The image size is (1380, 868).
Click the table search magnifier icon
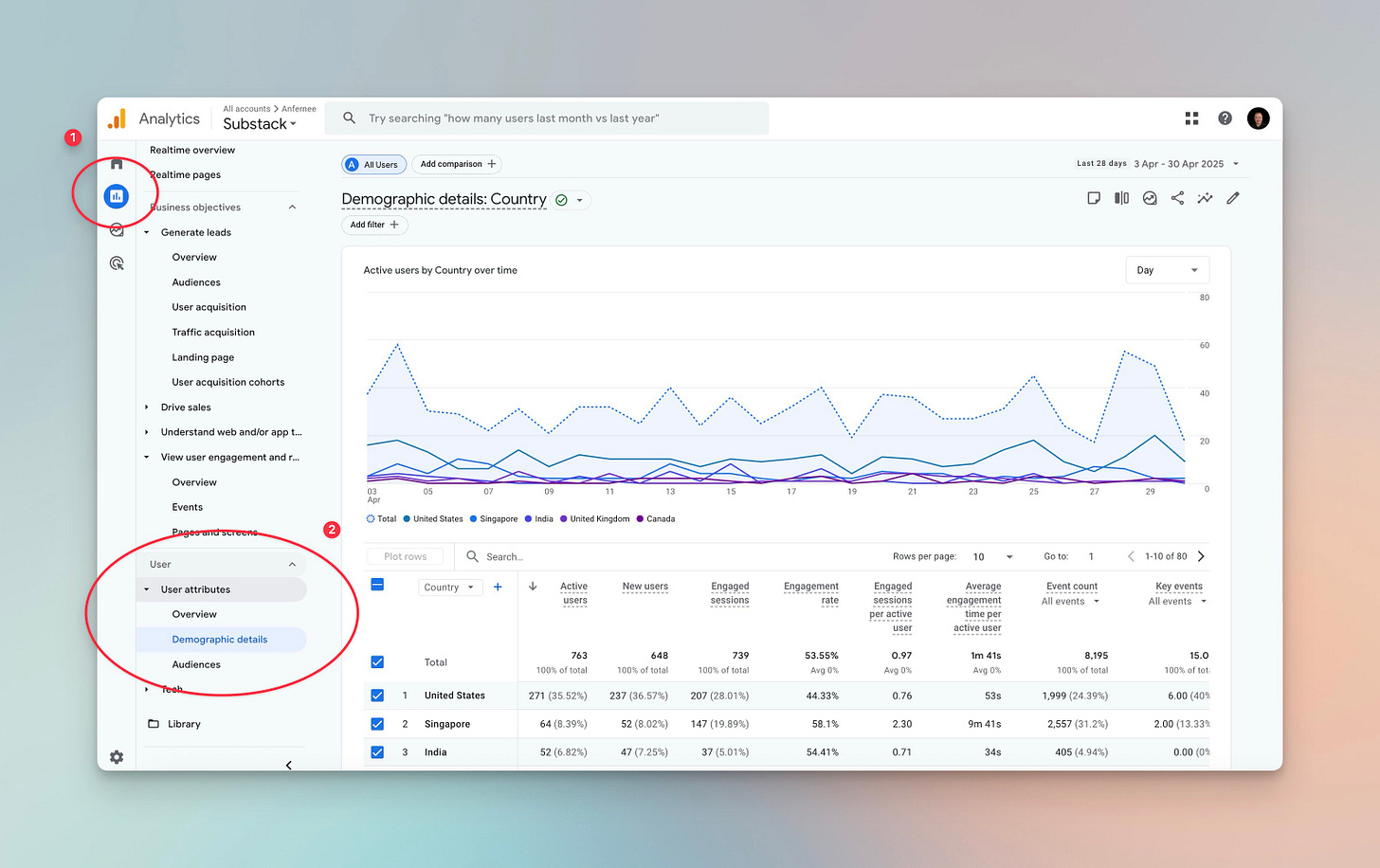coord(472,556)
